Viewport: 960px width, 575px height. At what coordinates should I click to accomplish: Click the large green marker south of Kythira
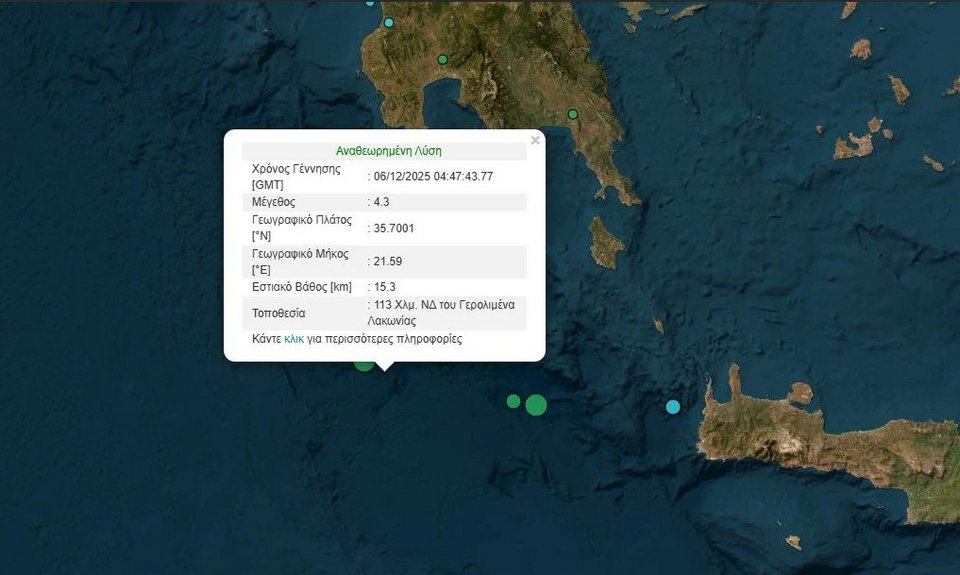[536, 405]
